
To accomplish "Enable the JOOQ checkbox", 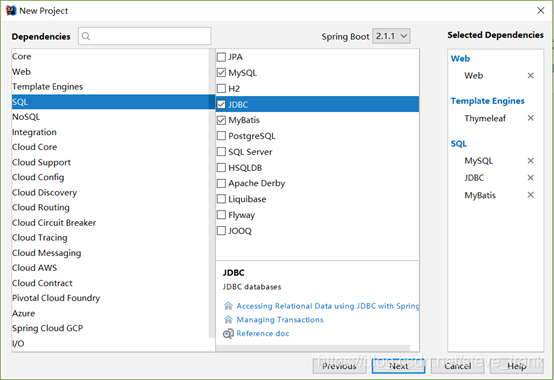I will point(221,231).
